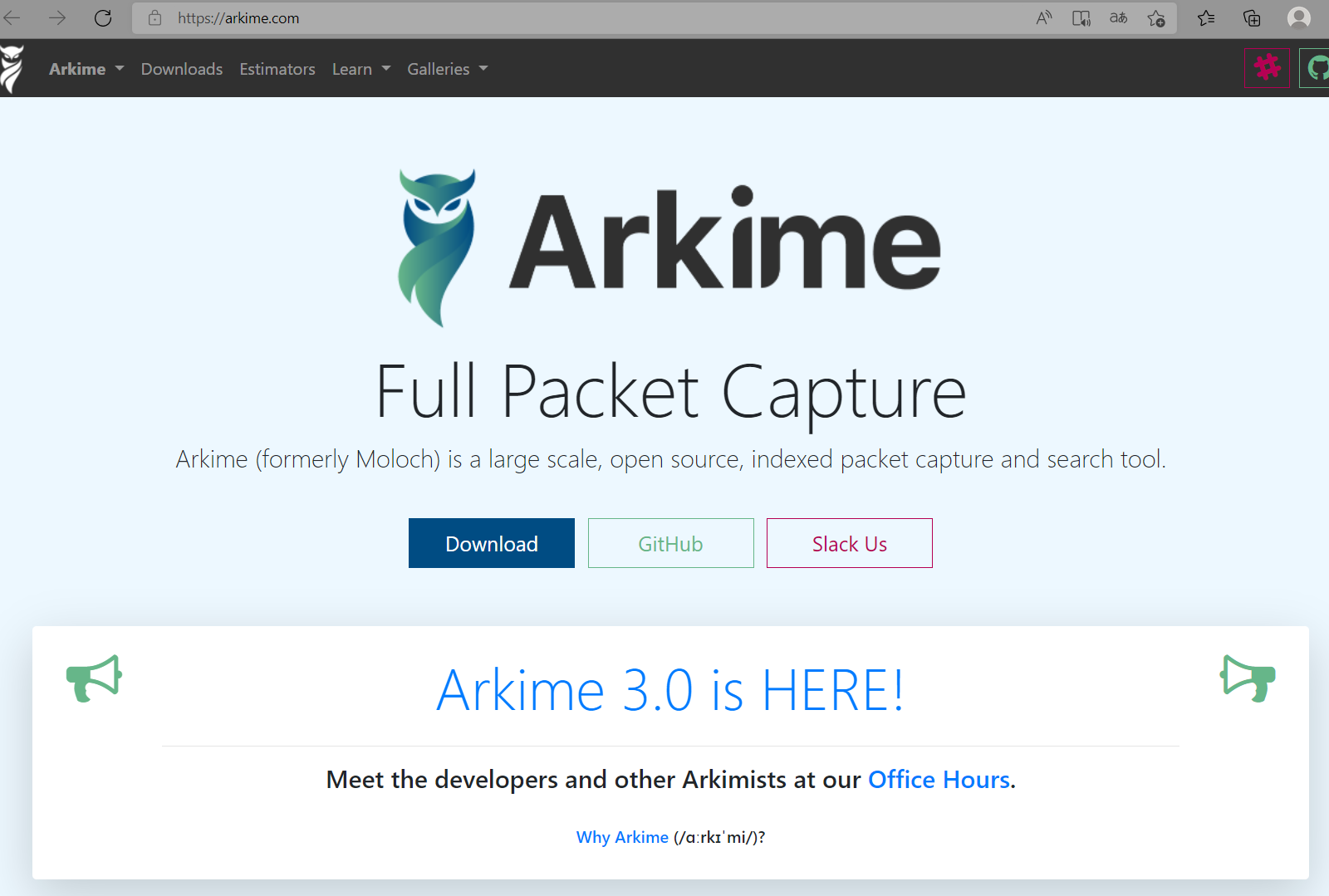This screenshot has width=1329, height=896.
Task: Open the Why Arkime link
Action: click(622, 837)
